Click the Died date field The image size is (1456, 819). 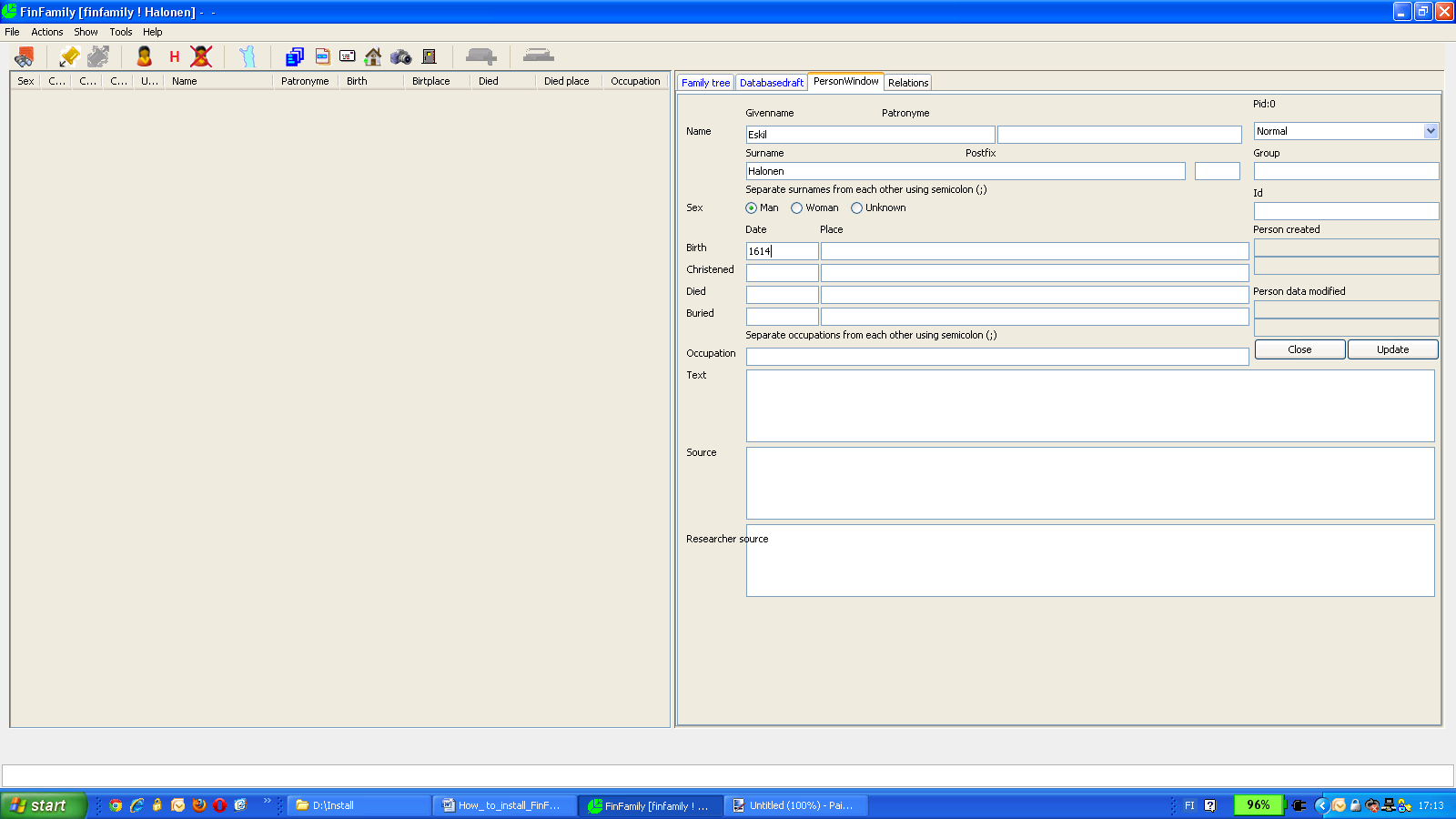click(x=783, y=295)
